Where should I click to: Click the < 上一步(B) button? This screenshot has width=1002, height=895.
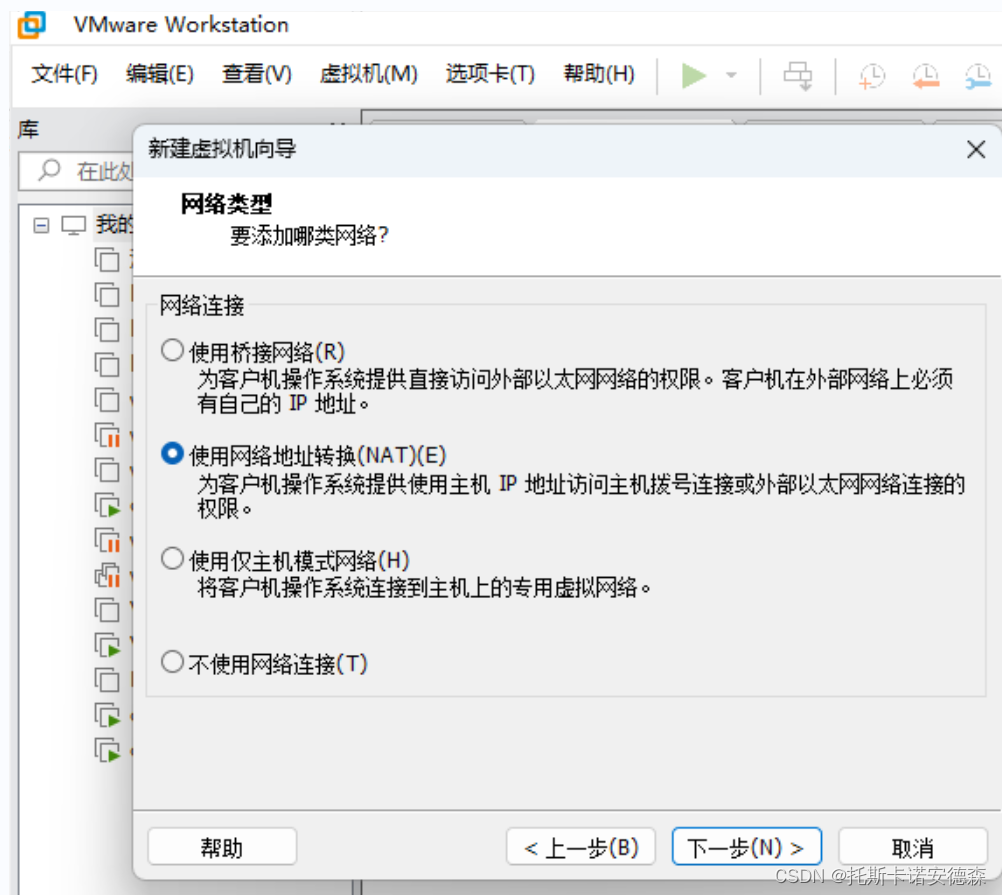[x=581, y=847]
